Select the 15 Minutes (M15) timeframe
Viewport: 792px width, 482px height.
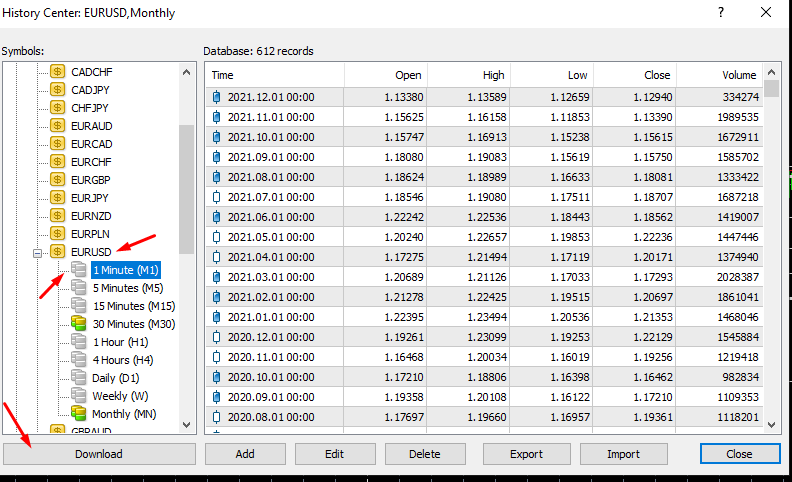(134, 306)
